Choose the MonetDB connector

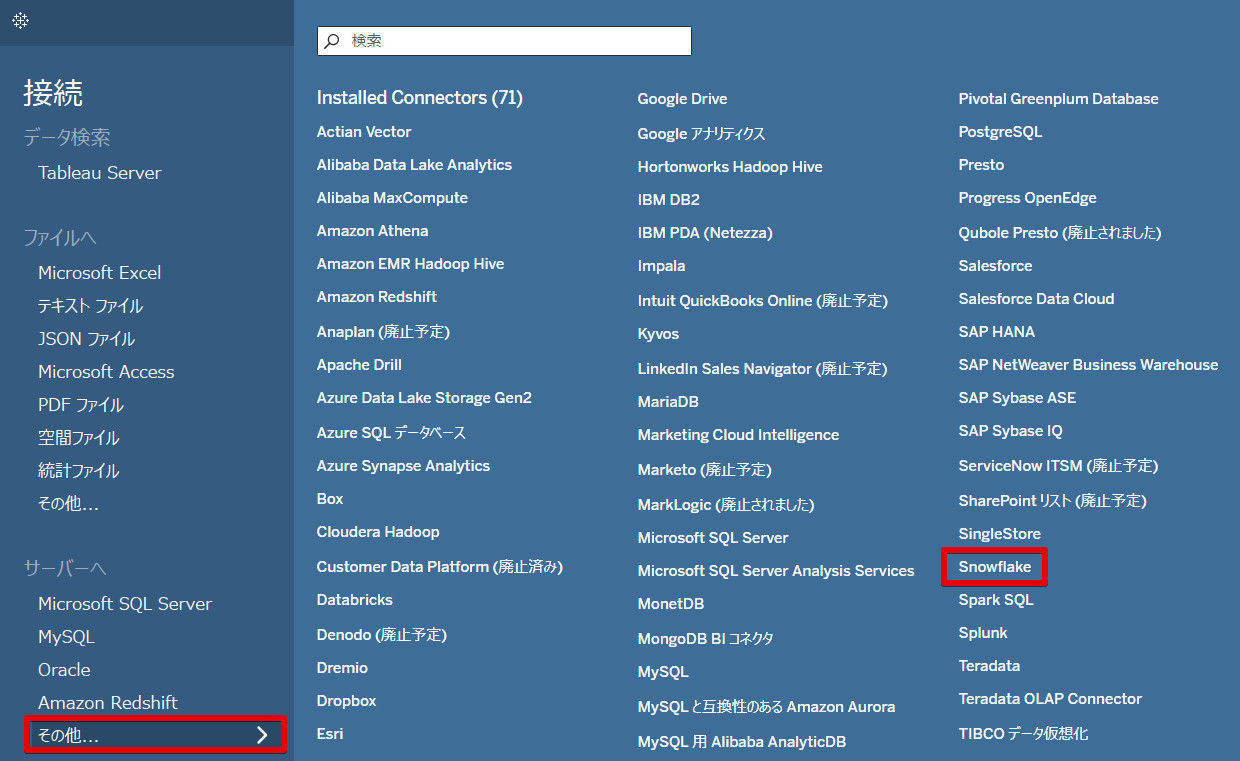pyautogui.click(x=671, y=604)
